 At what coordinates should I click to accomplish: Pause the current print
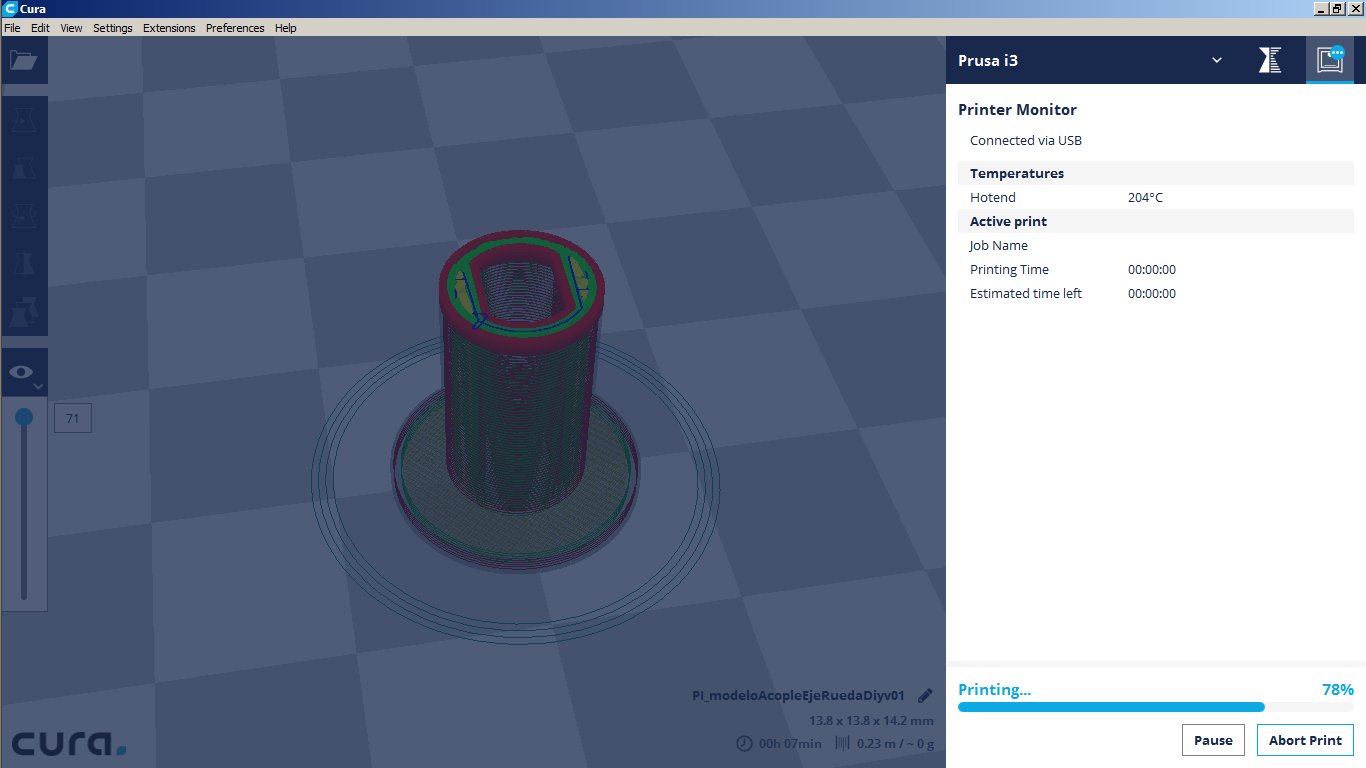pos(1213,740)
